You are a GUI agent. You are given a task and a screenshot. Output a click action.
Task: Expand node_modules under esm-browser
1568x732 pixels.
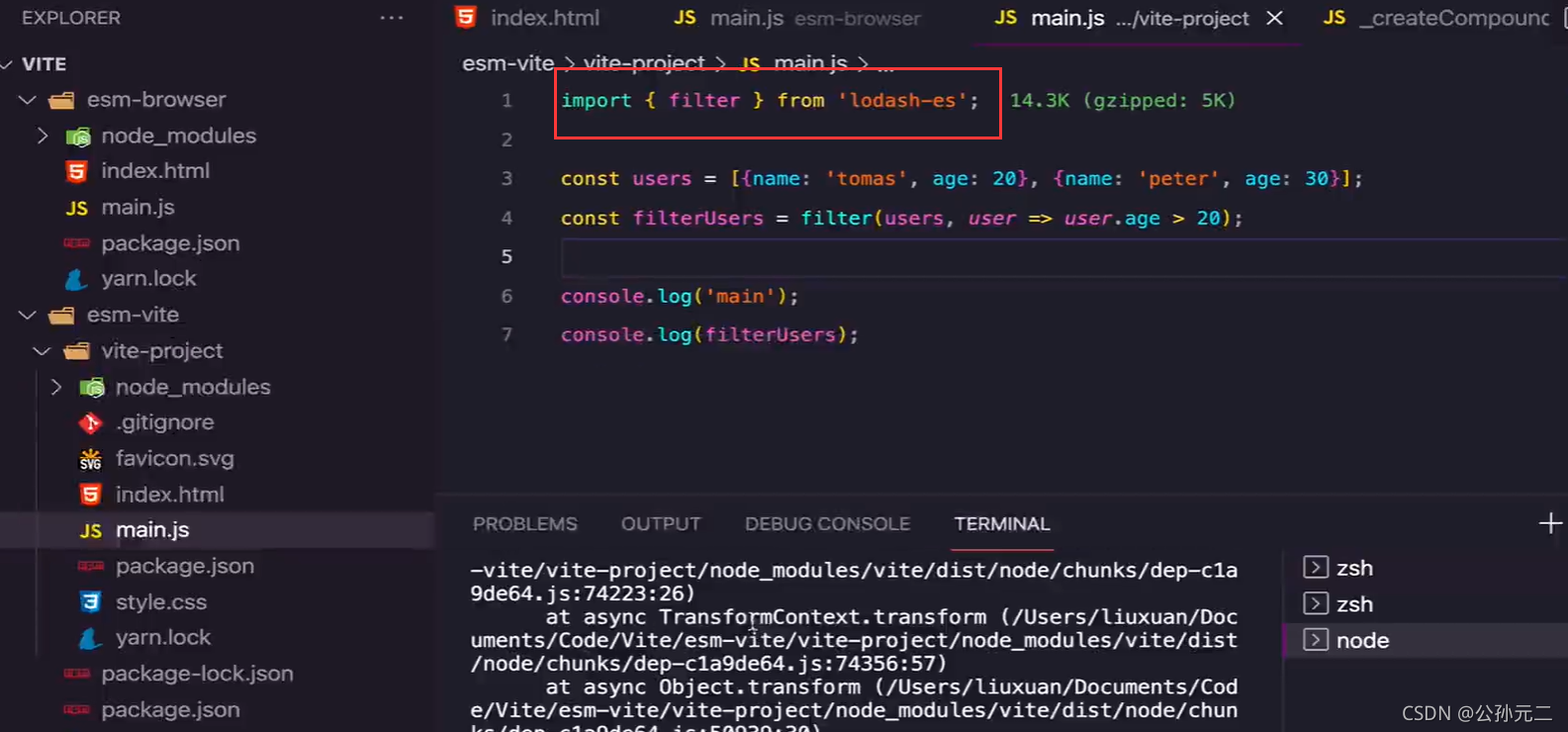coord(43,136)
